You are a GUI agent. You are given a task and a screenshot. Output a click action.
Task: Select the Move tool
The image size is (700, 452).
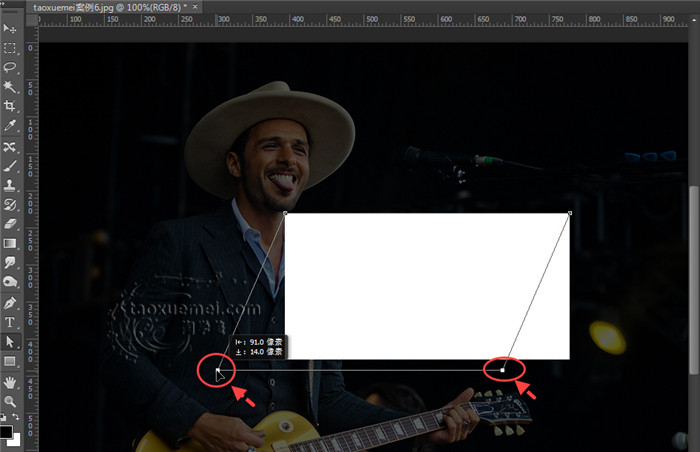coord(10,28)
